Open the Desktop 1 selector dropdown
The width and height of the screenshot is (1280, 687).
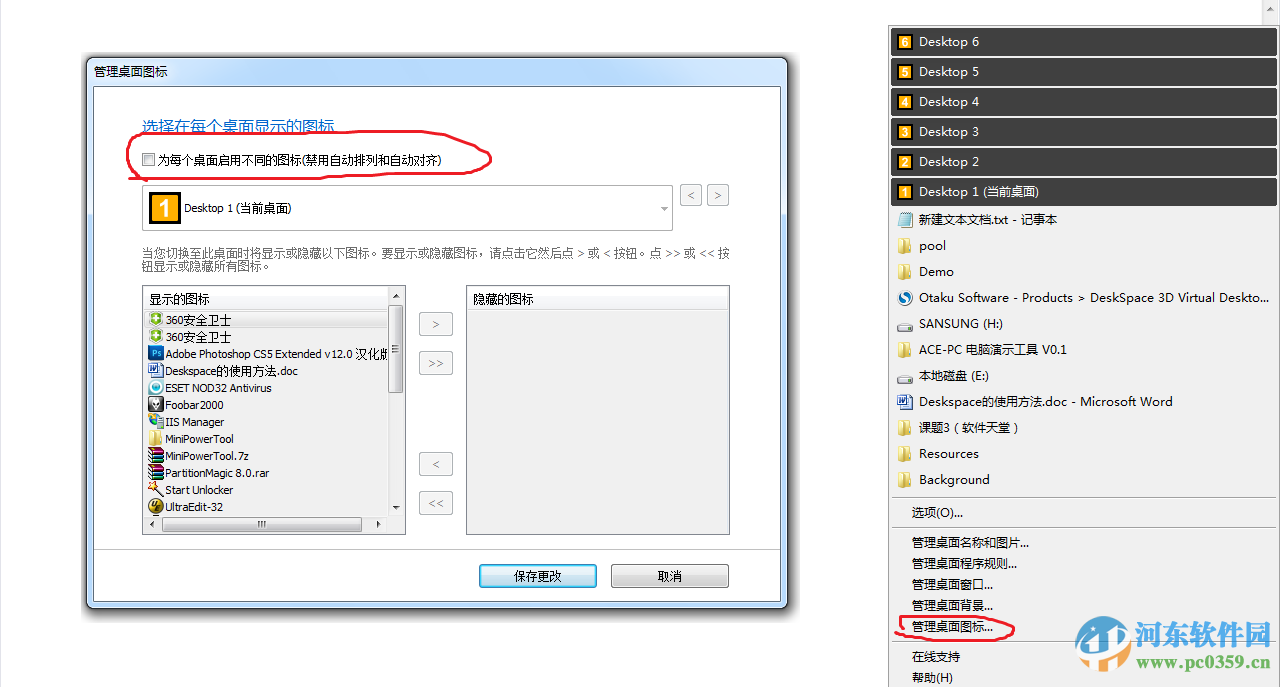coord(663,207)
